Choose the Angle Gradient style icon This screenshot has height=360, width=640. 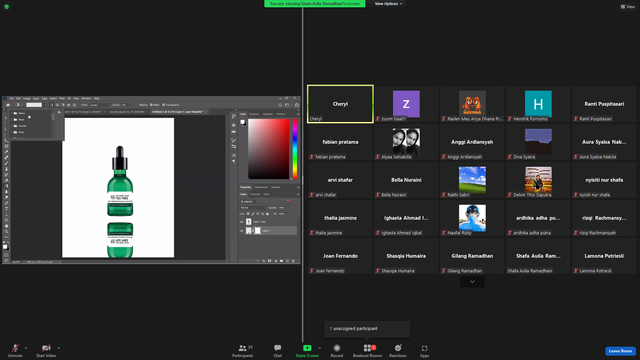pyautogui.click(x=63, y=105)
